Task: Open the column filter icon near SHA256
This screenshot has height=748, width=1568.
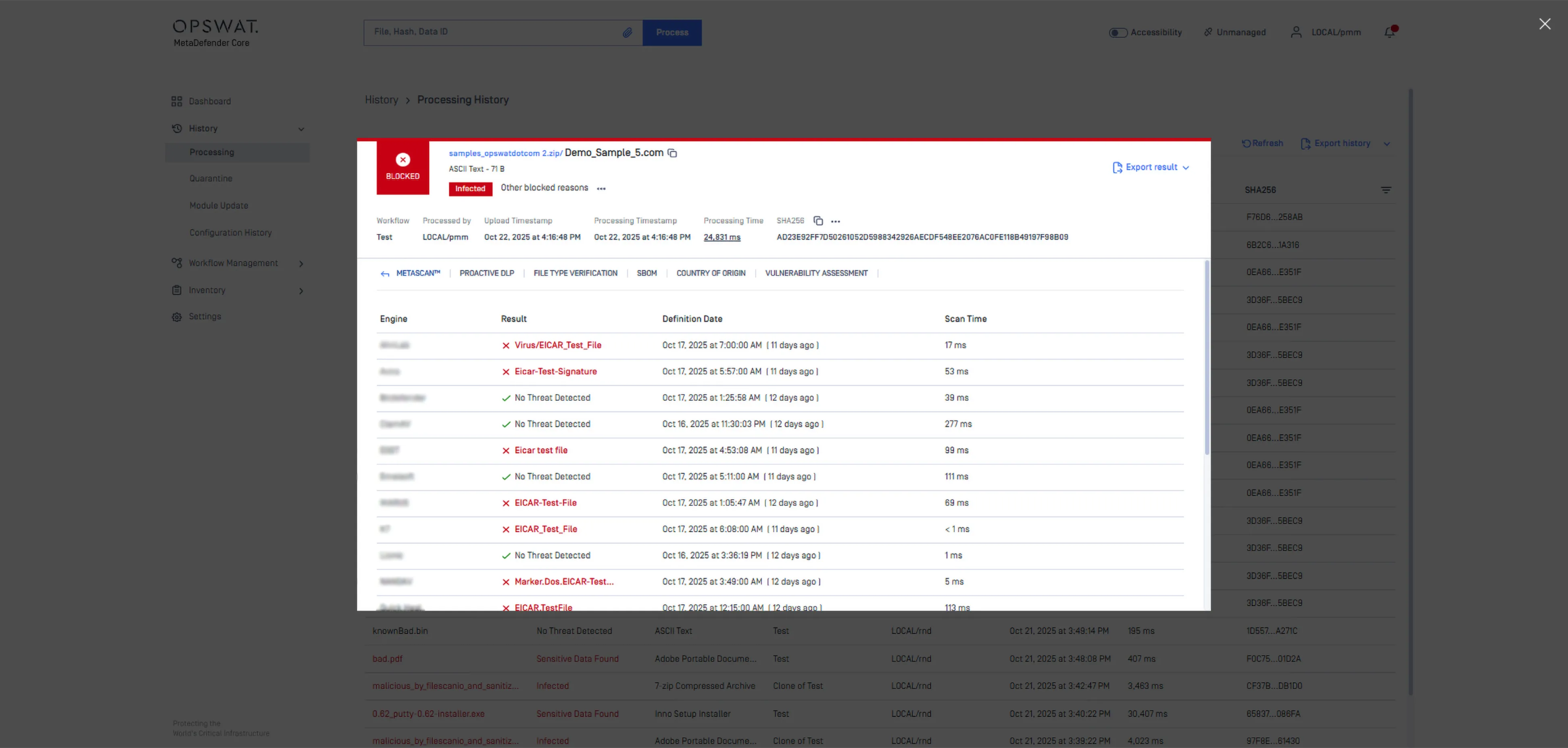Action: (x=1386, y=190)
